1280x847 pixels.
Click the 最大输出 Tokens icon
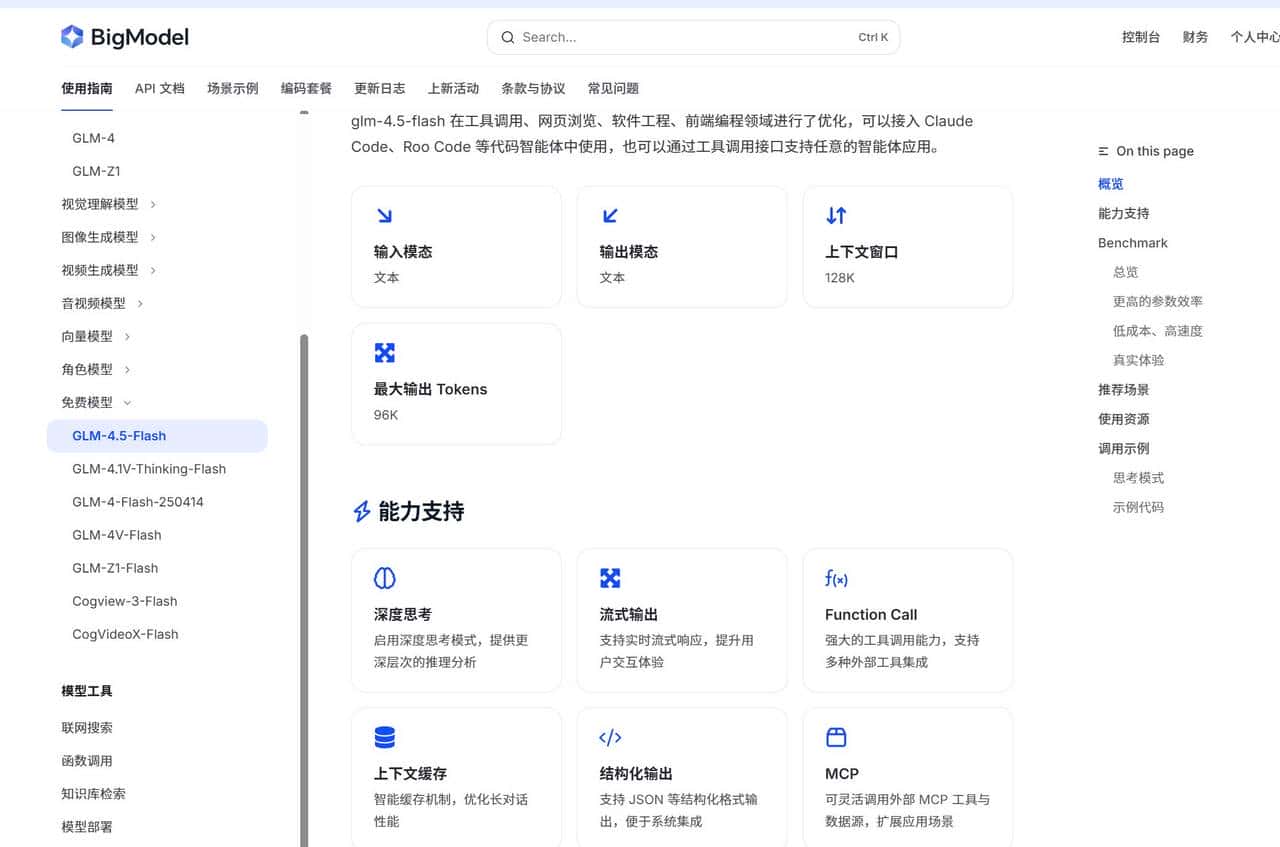pos(385,352)
